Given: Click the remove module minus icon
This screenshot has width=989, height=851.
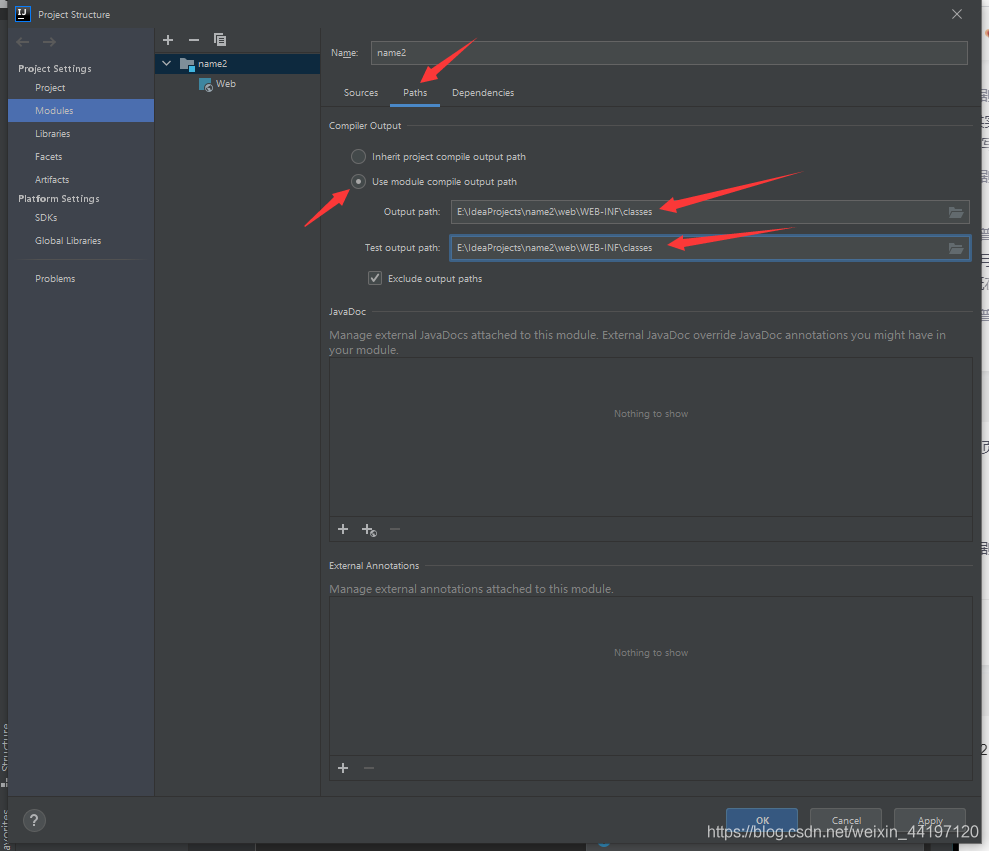Looking at the screenshot, I should click(x=194, y=40).
